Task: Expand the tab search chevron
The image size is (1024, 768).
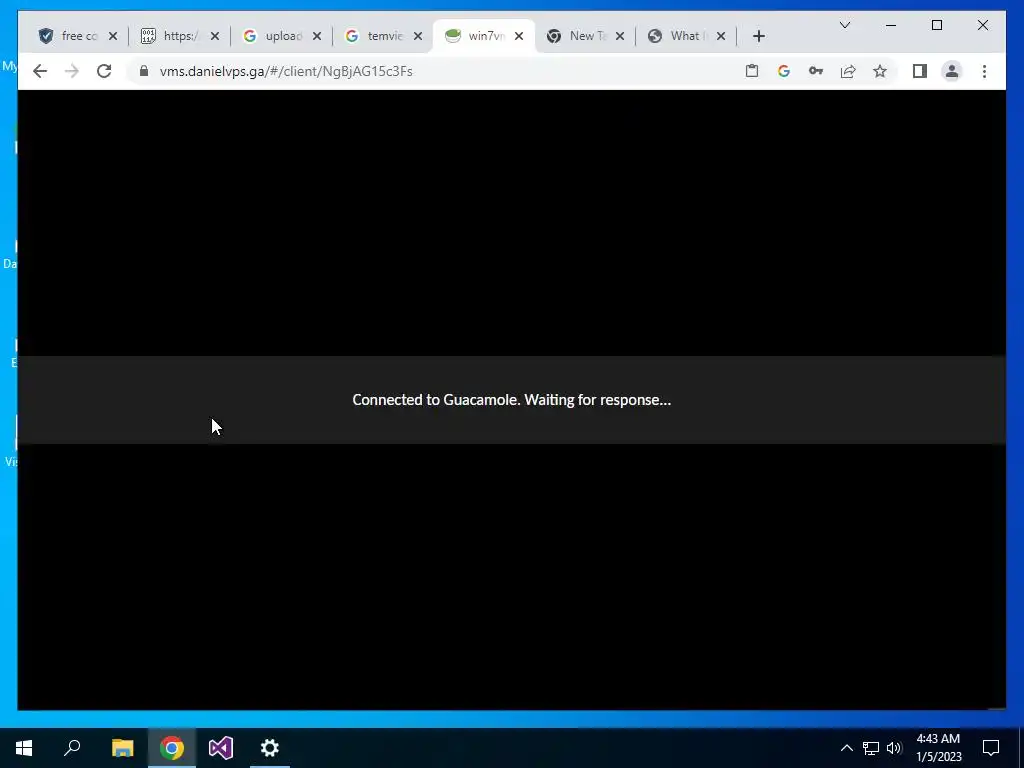Action: click(x=844, y=25)
